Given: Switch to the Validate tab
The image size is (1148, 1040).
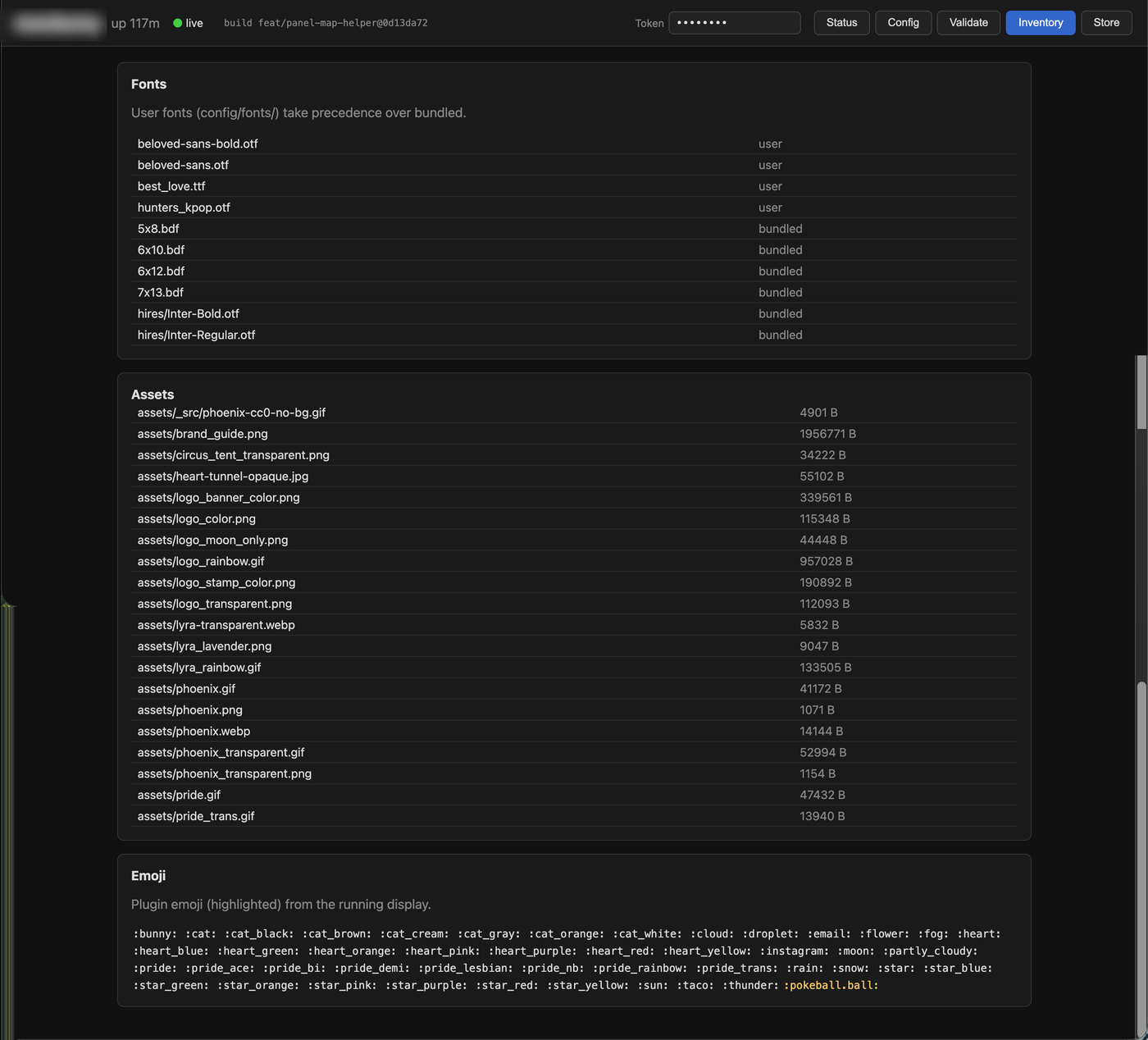Looking at the screenshot, I should [x=968, y=23].
